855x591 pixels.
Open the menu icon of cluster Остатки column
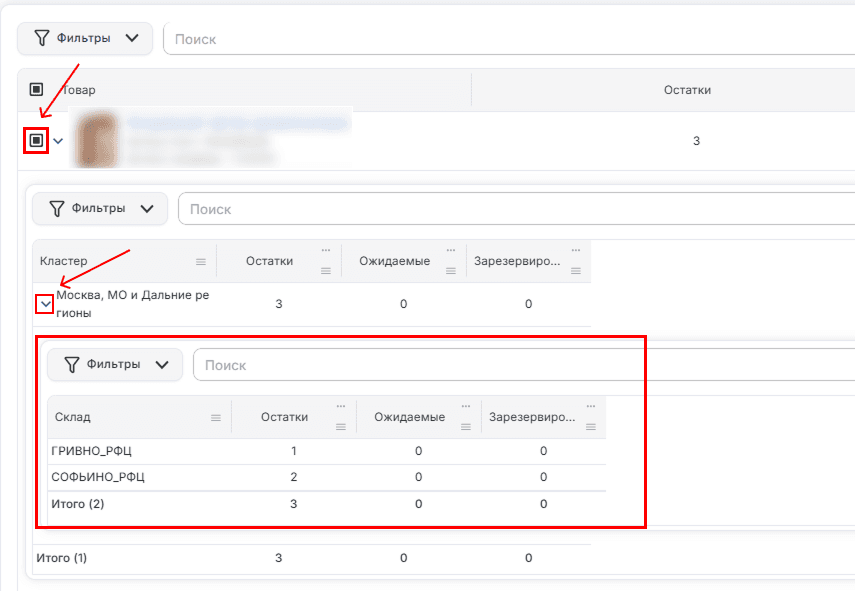(x=326, y=271)
